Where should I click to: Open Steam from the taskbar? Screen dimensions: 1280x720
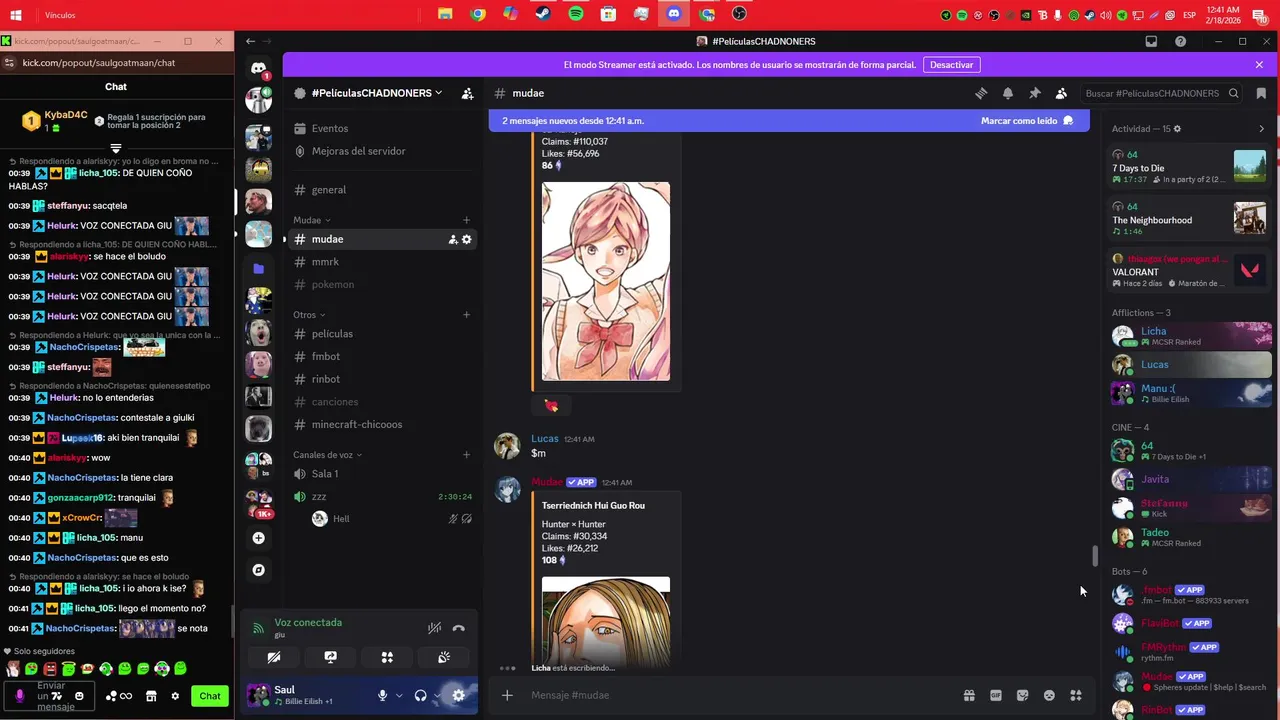point(543,14)
